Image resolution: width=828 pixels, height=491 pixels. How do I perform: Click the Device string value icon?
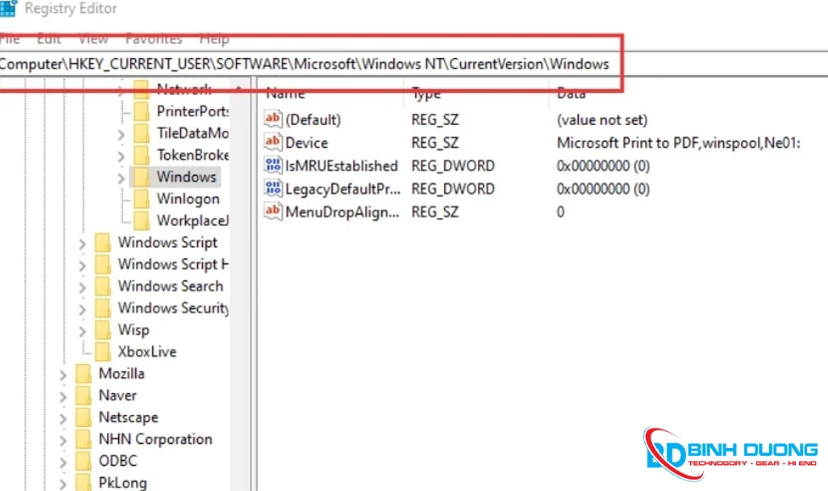pos(273,142)
